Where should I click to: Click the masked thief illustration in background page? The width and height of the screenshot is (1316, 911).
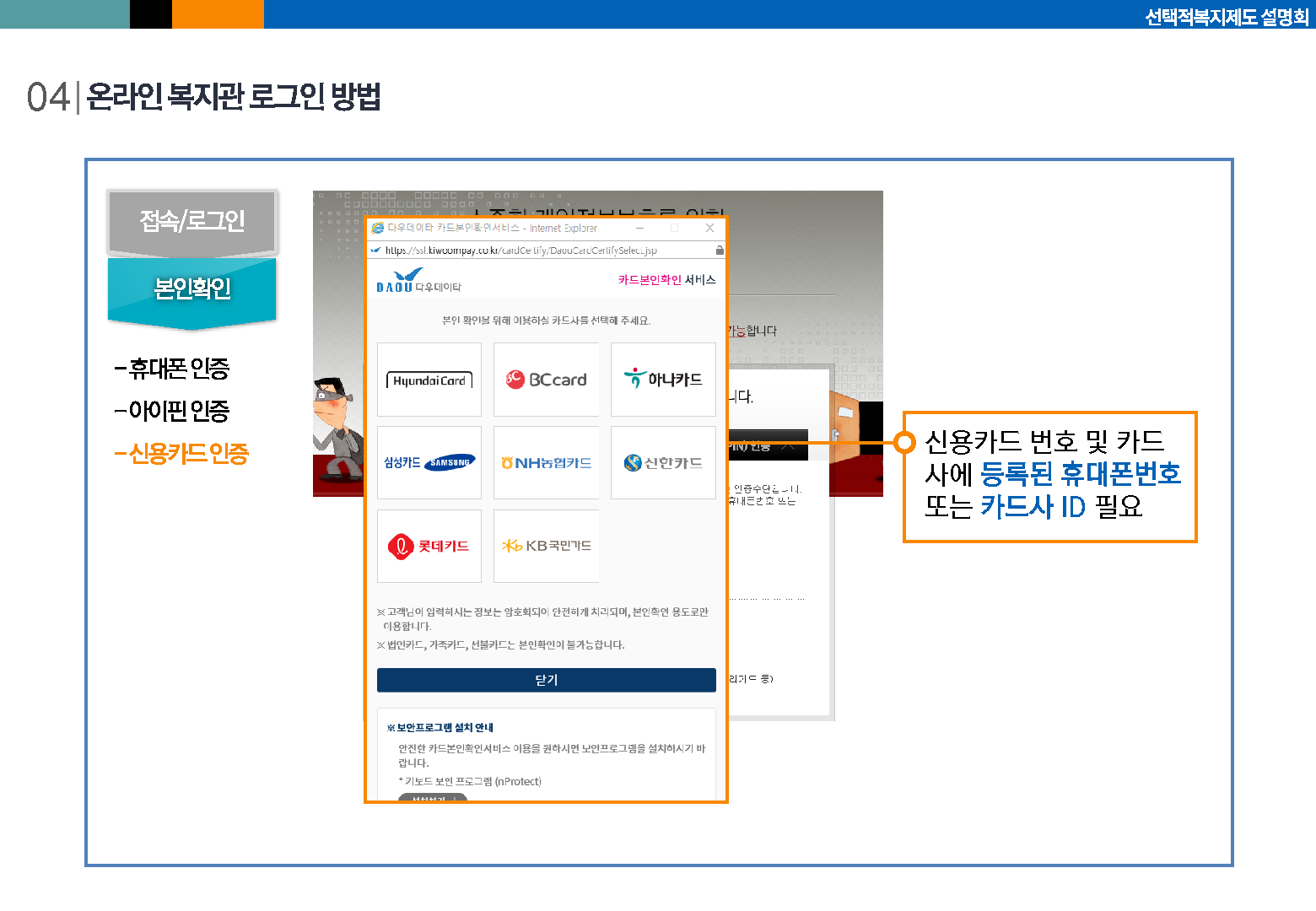coord(337,432)
